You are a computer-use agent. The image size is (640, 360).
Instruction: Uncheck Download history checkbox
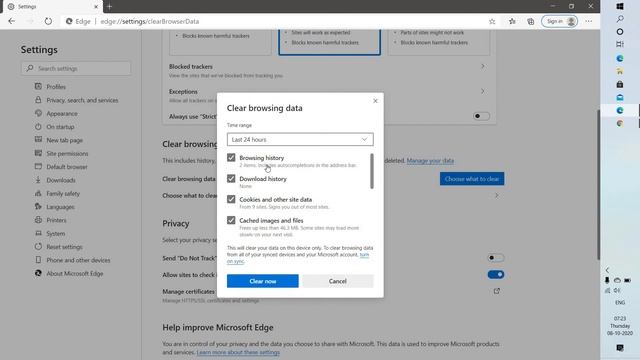231,178
